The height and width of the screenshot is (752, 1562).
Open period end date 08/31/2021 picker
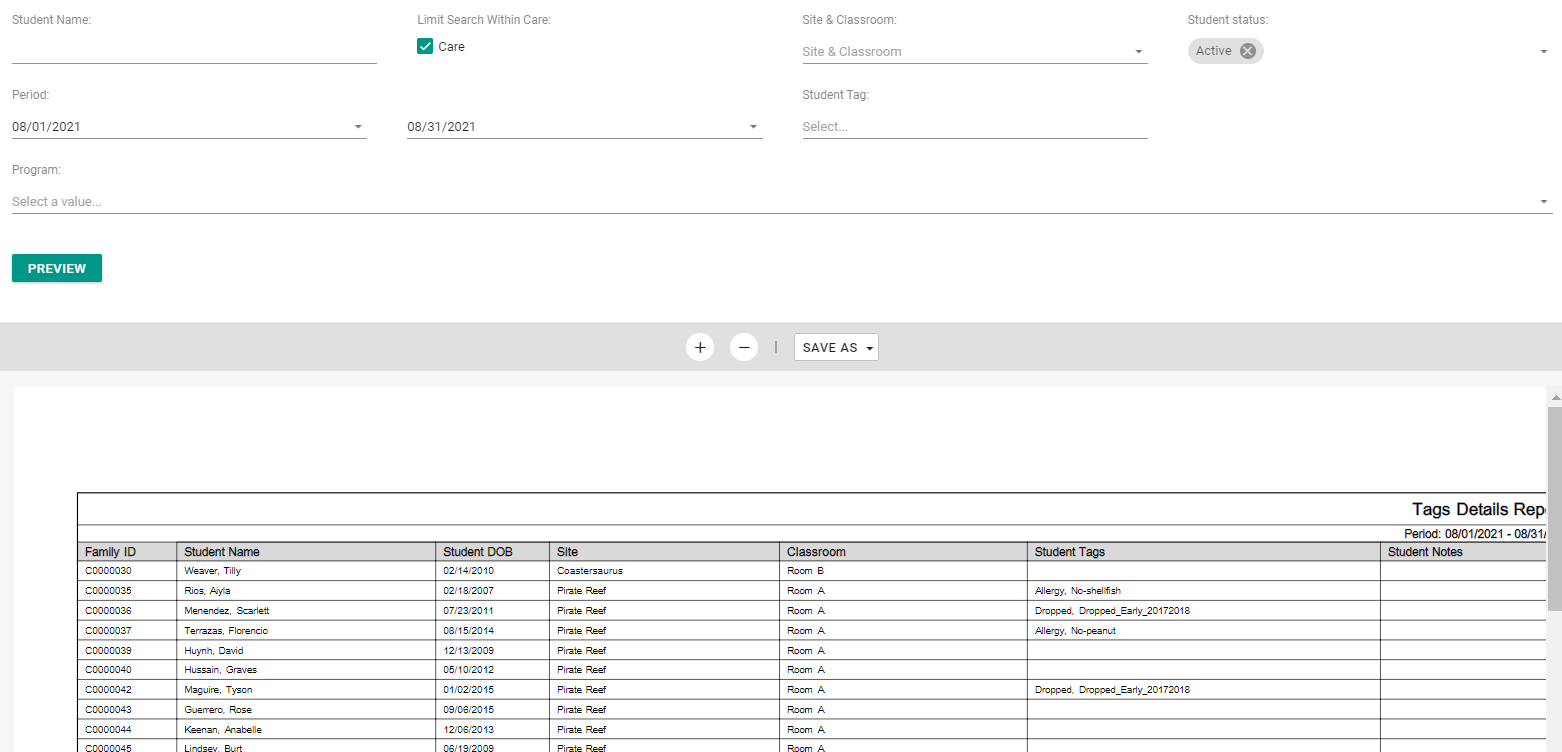coord(584,127)
